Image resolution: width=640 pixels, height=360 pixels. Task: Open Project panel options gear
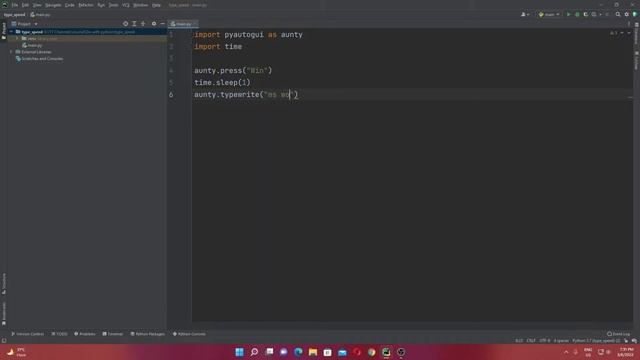pos(154,24)
